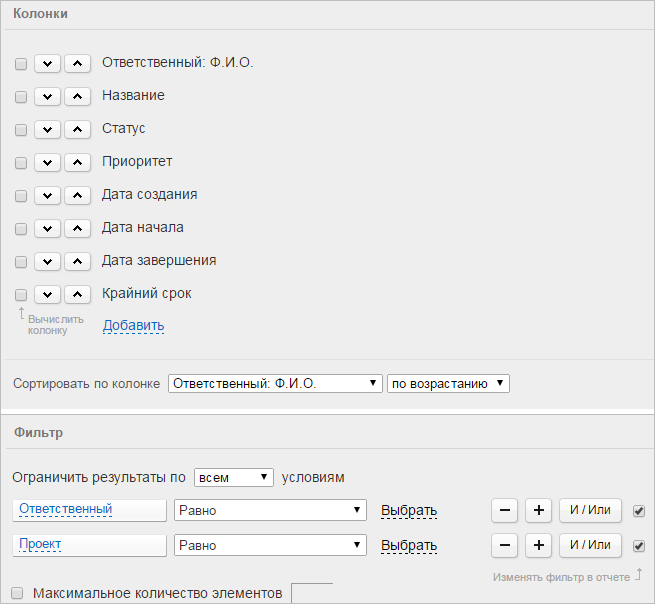Move 'Дата создания' column up
Screen dimensions: 655x604
pyautogui.click(x=77, y=195)
